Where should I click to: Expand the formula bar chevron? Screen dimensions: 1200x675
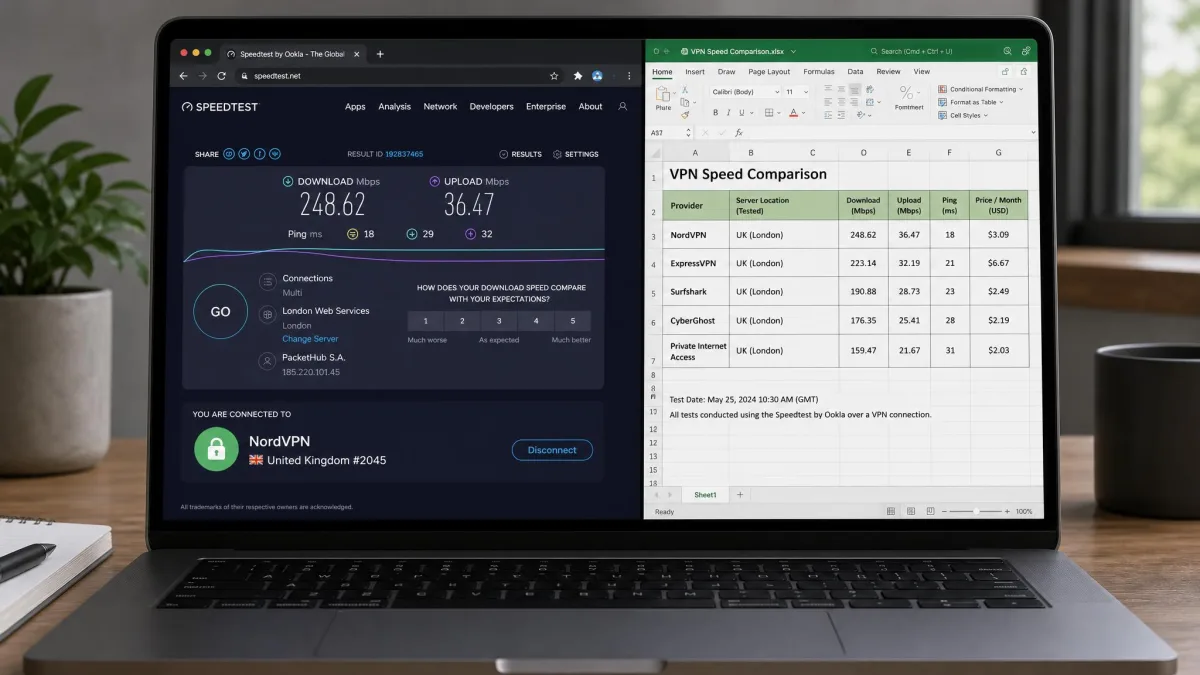point(1033,132)
